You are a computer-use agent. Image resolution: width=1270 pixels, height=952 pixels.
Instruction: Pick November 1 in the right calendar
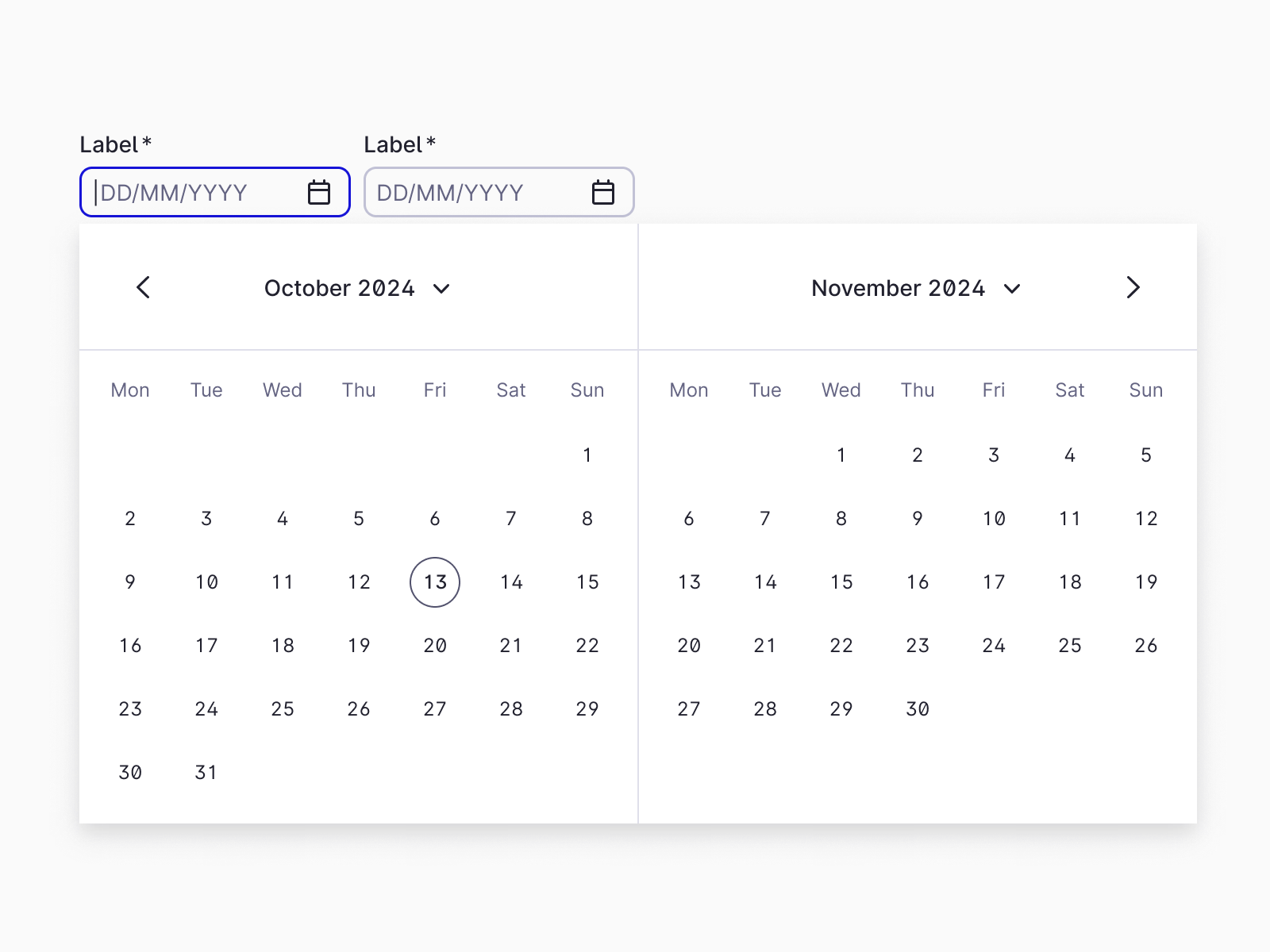pos(841,455)
